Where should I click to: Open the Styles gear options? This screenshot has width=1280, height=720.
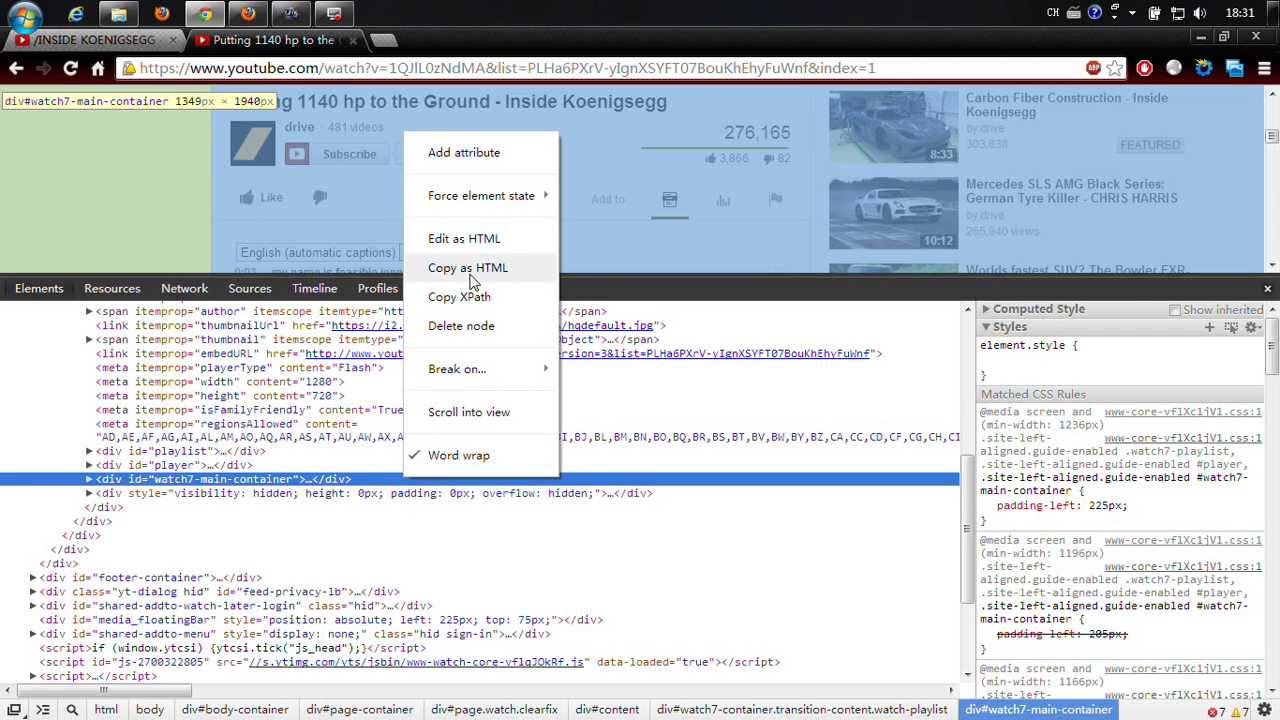tap(1252, 327)
